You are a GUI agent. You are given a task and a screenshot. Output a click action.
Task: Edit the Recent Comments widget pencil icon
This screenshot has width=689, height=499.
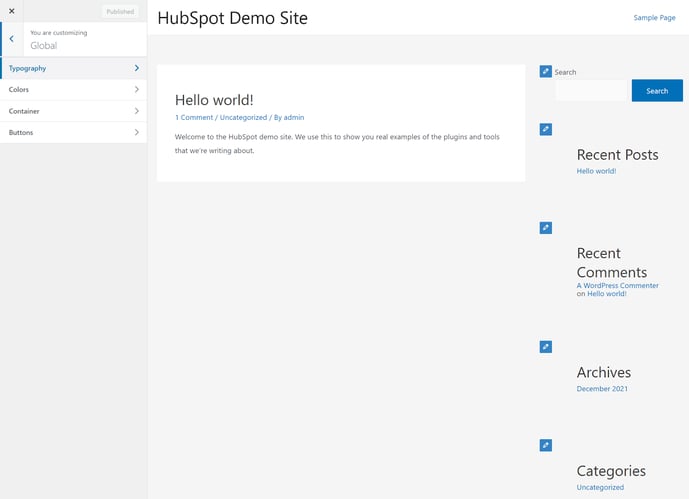point(545,228)
